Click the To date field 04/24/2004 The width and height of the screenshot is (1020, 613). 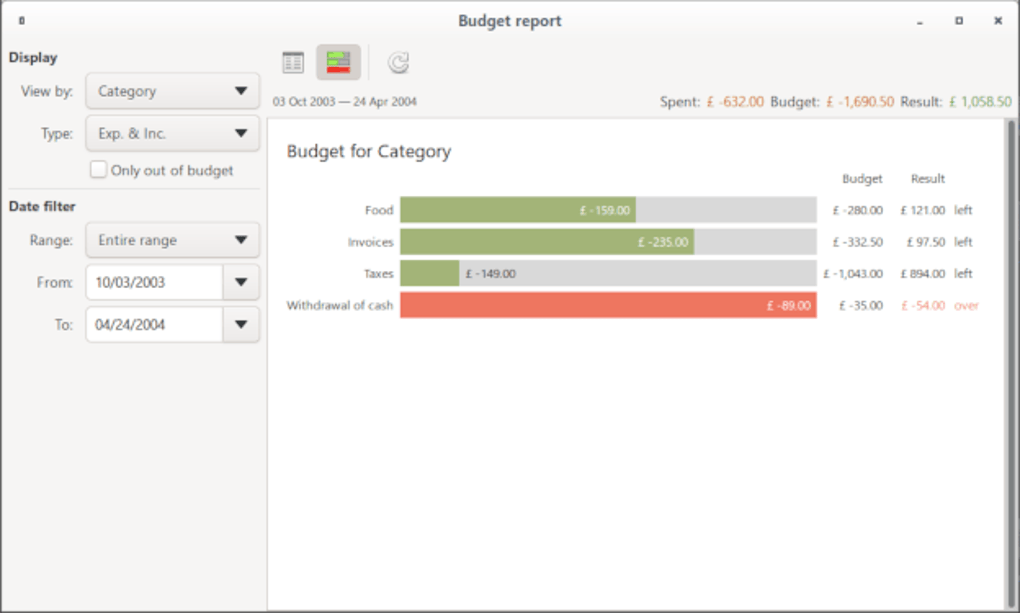pos(154,324)
